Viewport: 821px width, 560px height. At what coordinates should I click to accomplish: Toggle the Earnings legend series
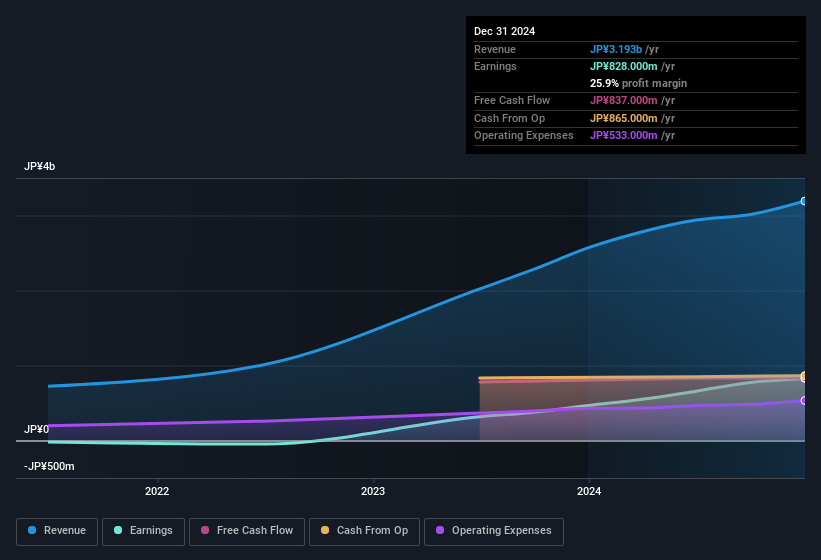[143, 531]
